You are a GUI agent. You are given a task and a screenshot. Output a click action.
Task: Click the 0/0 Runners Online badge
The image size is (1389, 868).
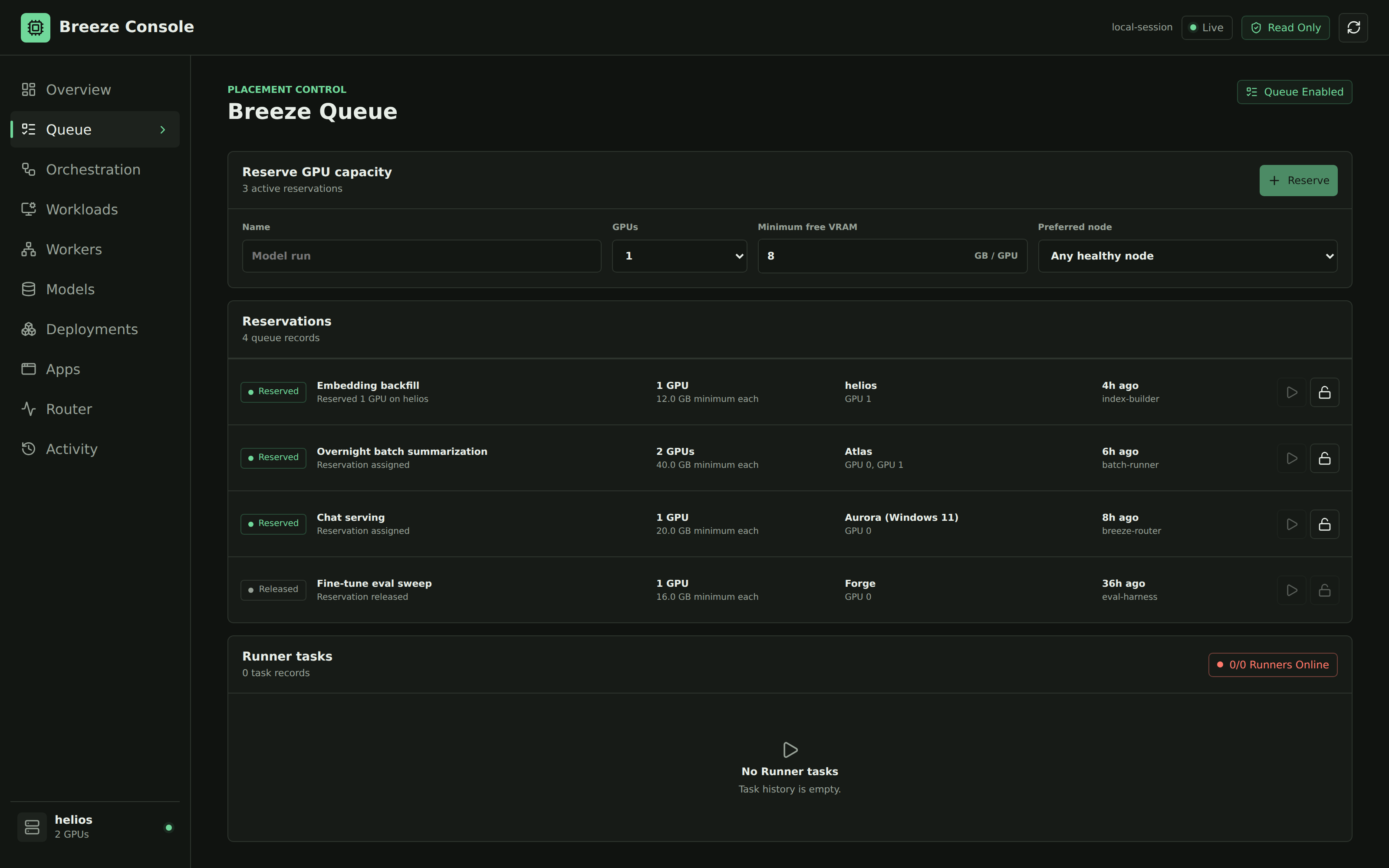click(1273, 665)
